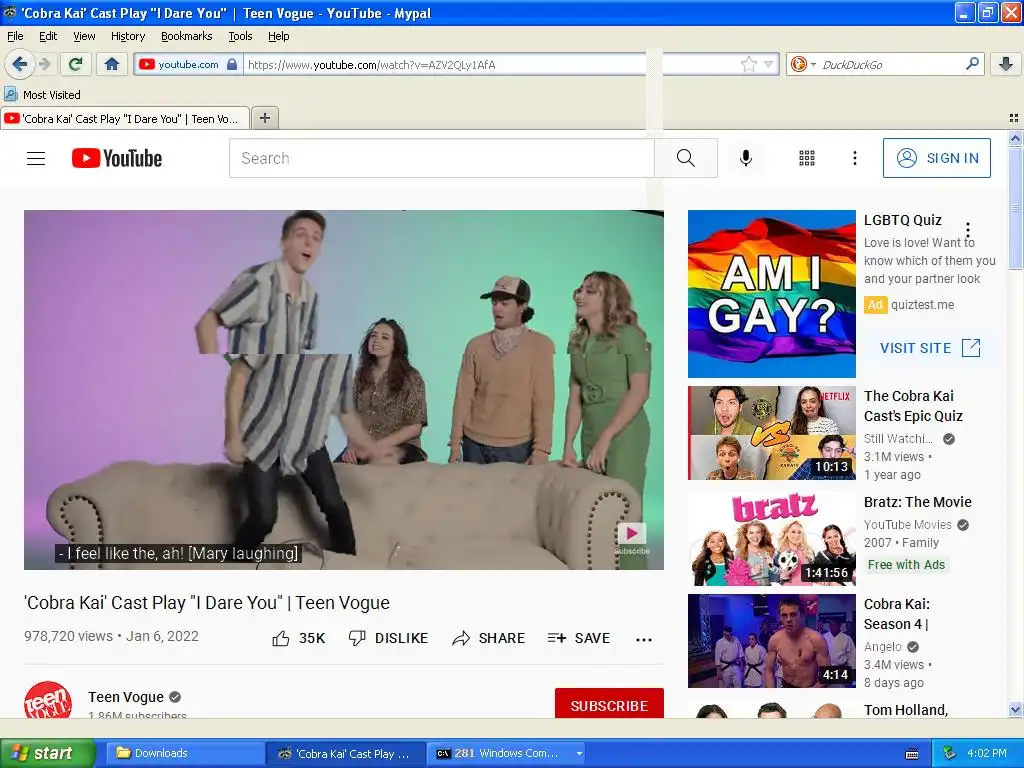This screenshot has height=768, width=1024.
Task: Open the Most Visited bookmarks folder
Action: coord(43,95)
